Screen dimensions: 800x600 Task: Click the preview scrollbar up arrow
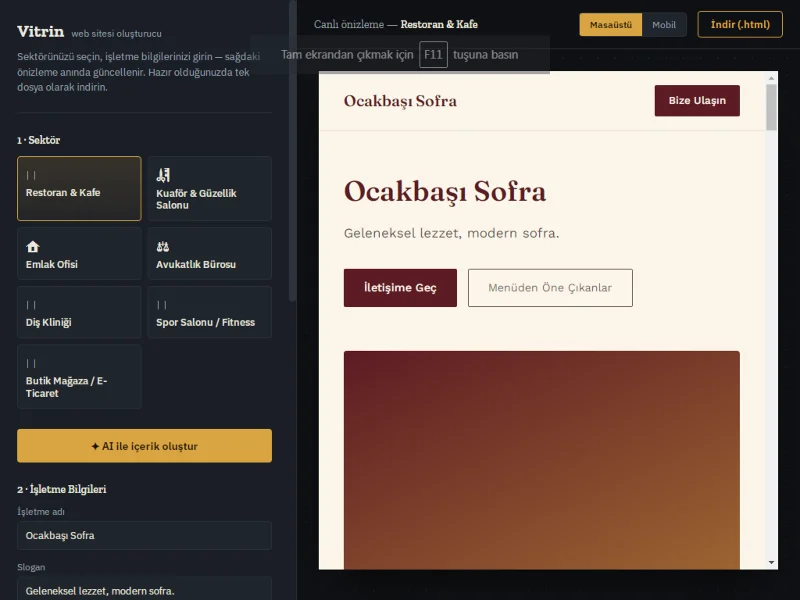tap(771, 78)
